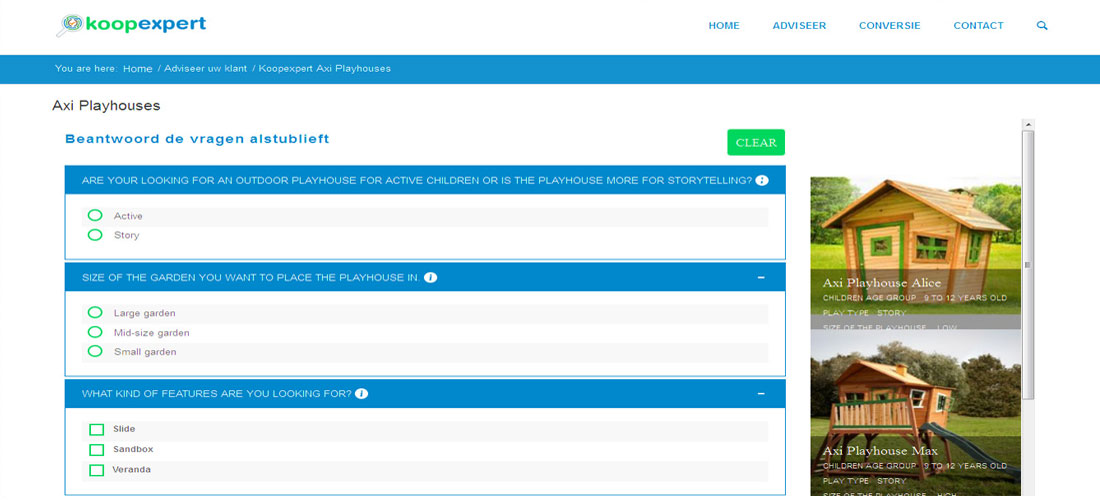Click the Axi Playhouses heading
Viewport: 1100px width, 500px height.
[x=106, y=106]
